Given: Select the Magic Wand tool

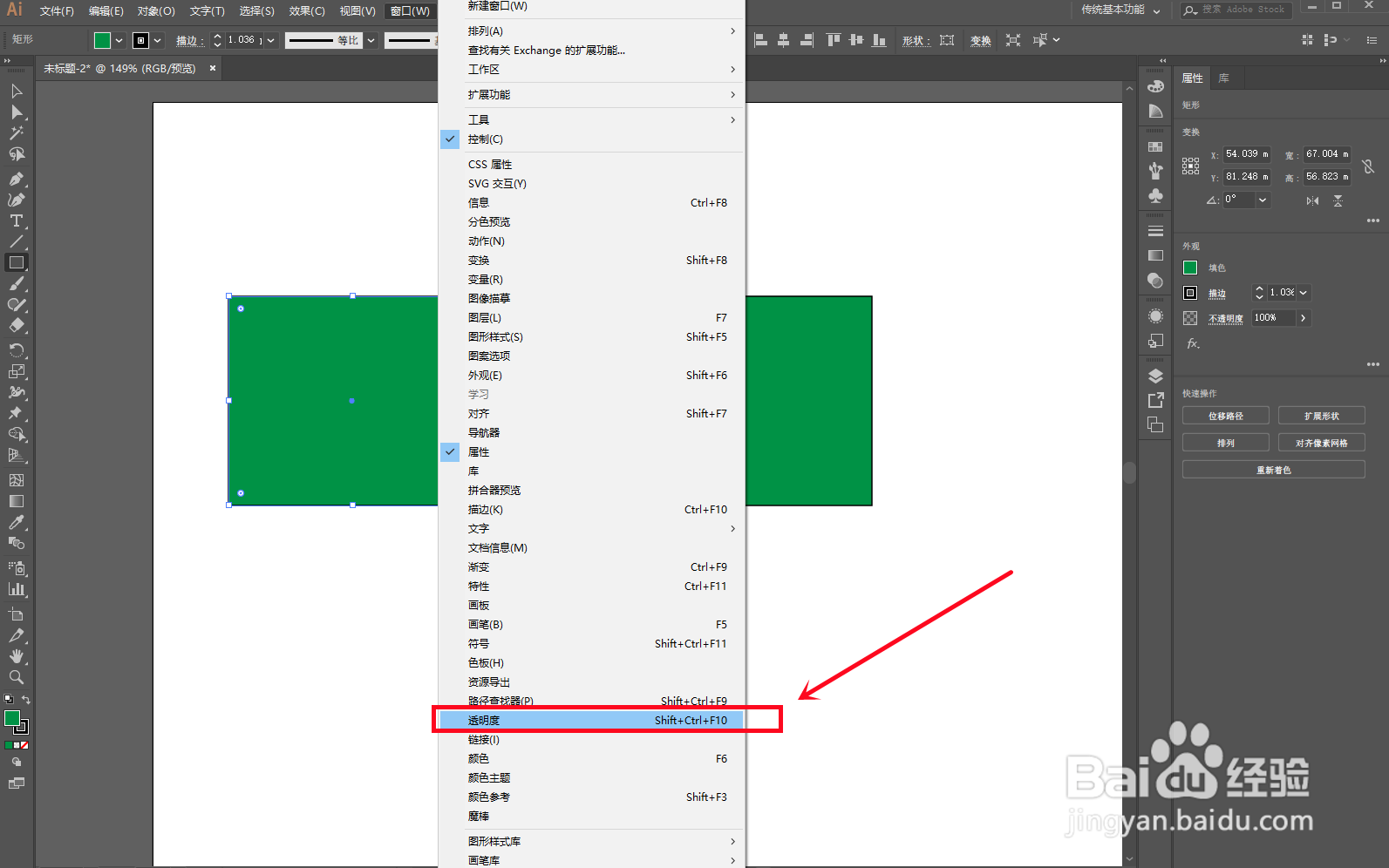Looking at the screenshot, I should click(x=16, y=133).
